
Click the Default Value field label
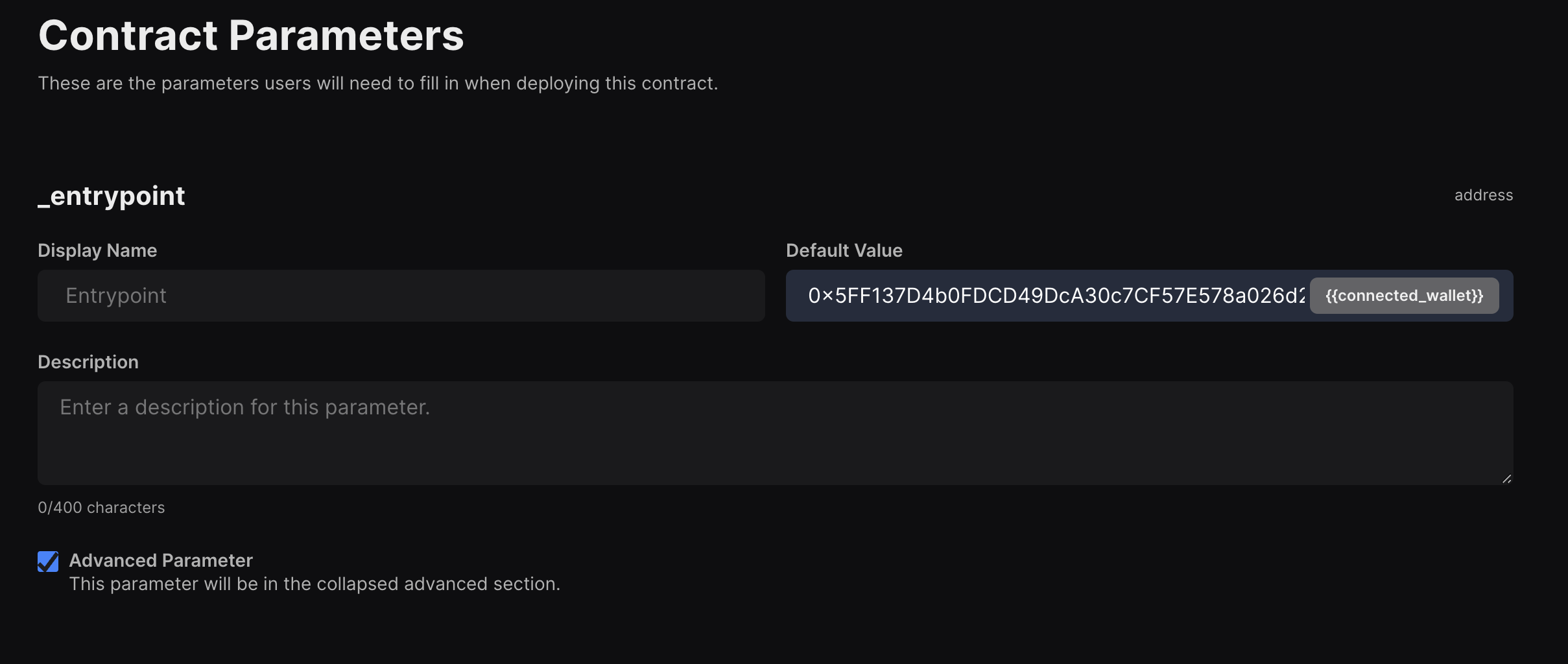844,250
